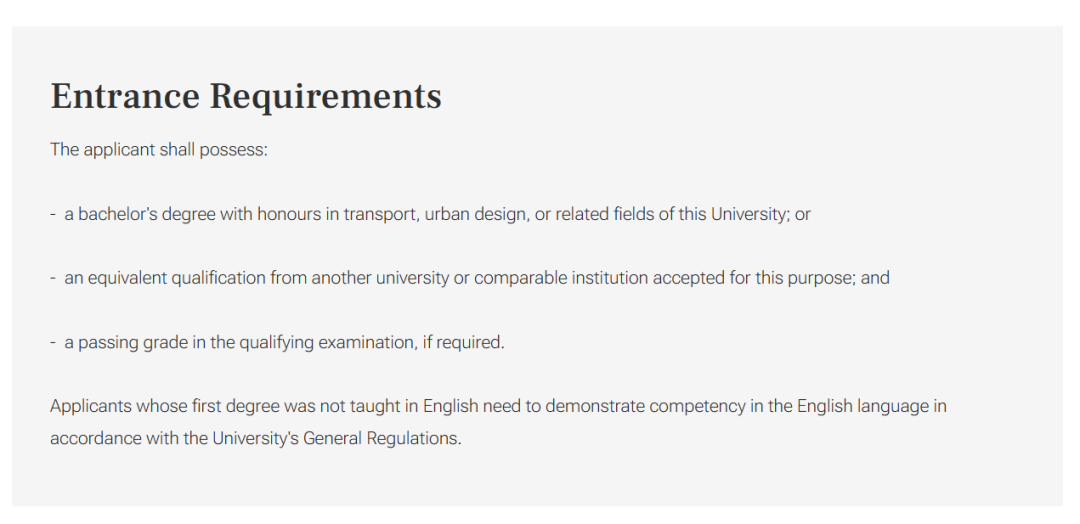Click the dash before 'a bachelor's degree'

[52, 215]
